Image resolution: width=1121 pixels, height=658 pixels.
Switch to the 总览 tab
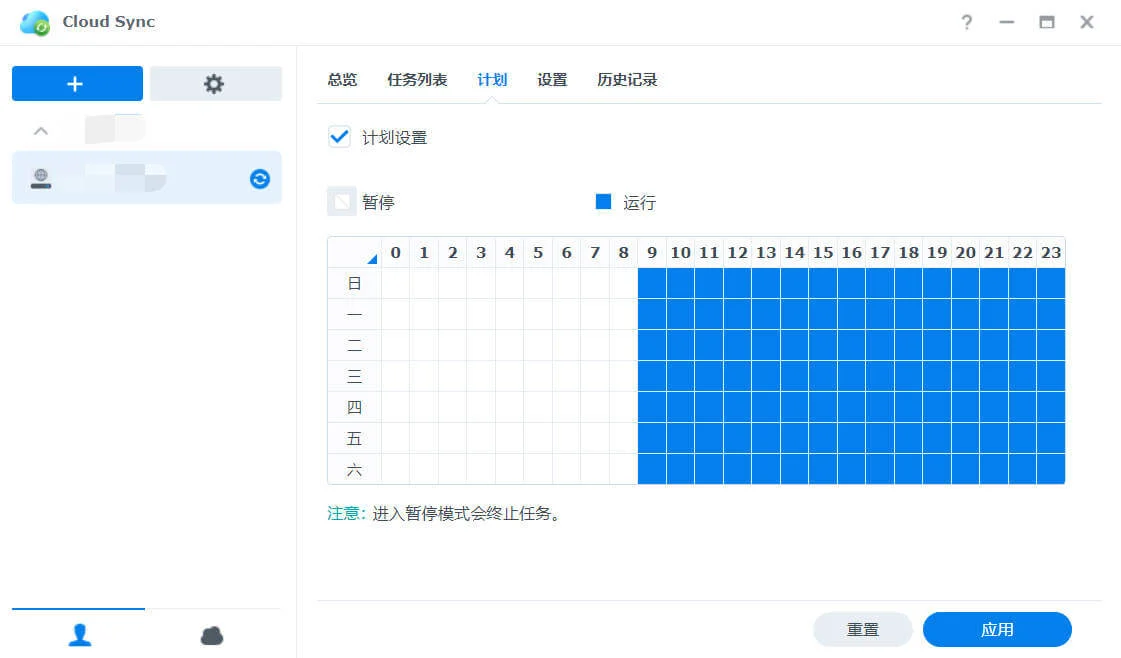pyautogui.click(x=342, y=80)
